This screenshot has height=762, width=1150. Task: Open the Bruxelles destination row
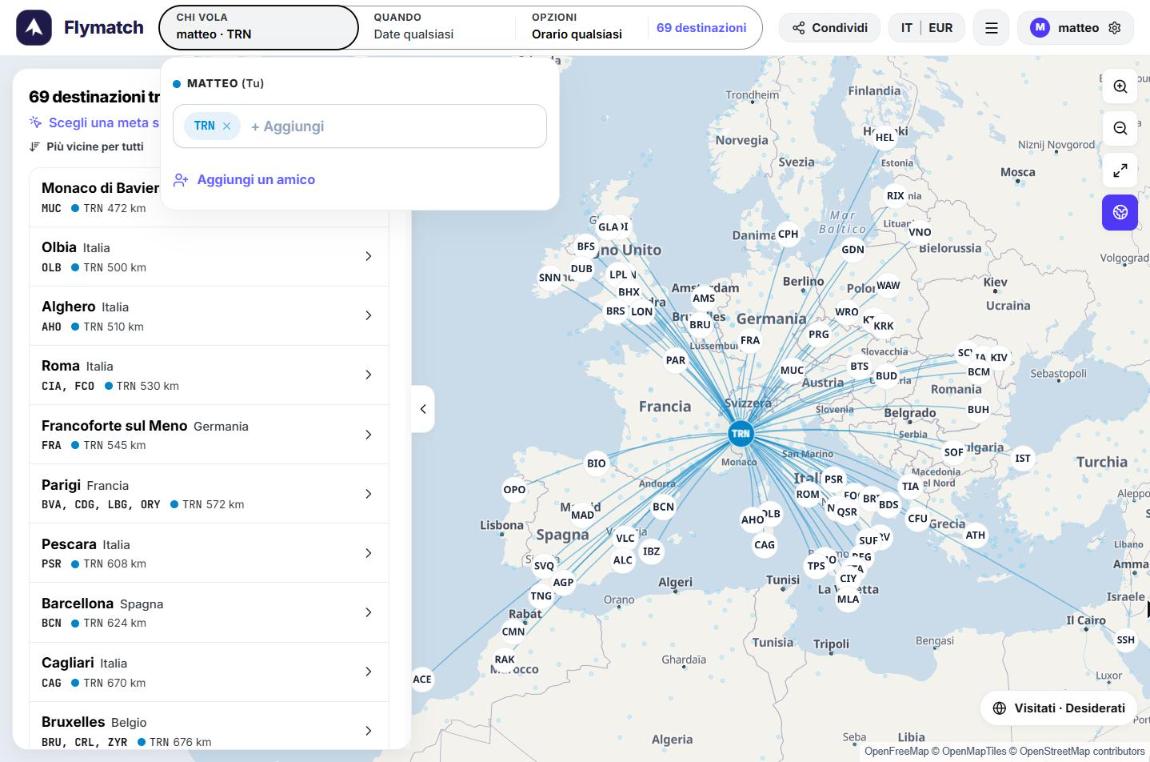(x=209, y=726)
